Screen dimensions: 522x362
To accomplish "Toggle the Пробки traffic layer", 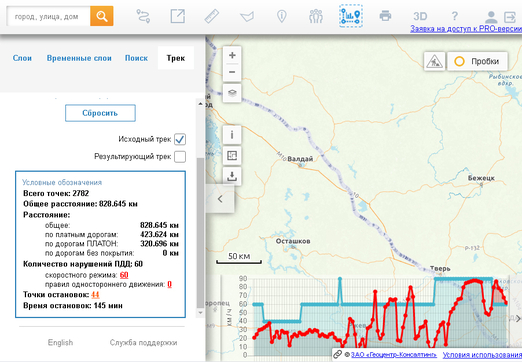I will tap(477, 61).
